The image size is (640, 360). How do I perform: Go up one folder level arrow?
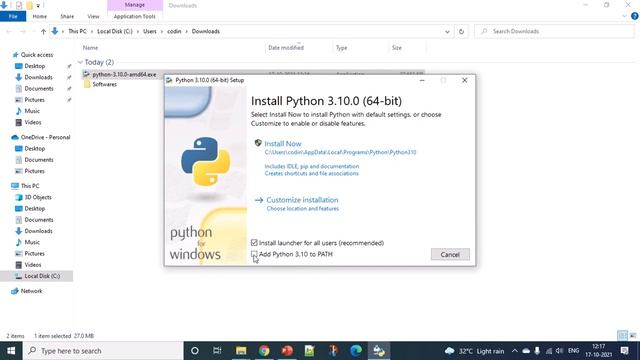[x=43, y=31]
